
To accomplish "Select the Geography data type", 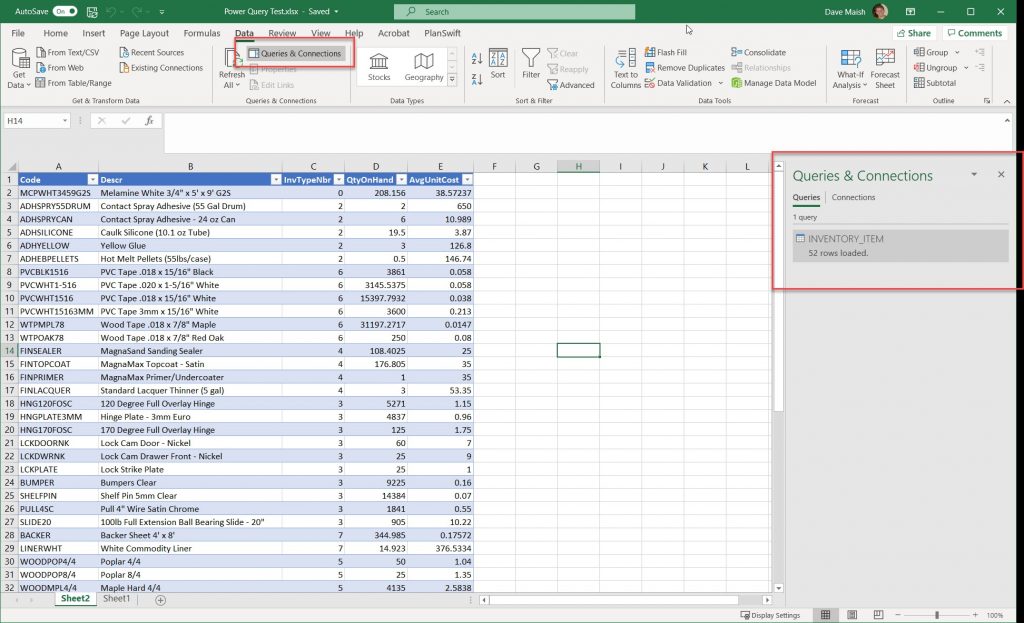I will click(423, 64).
